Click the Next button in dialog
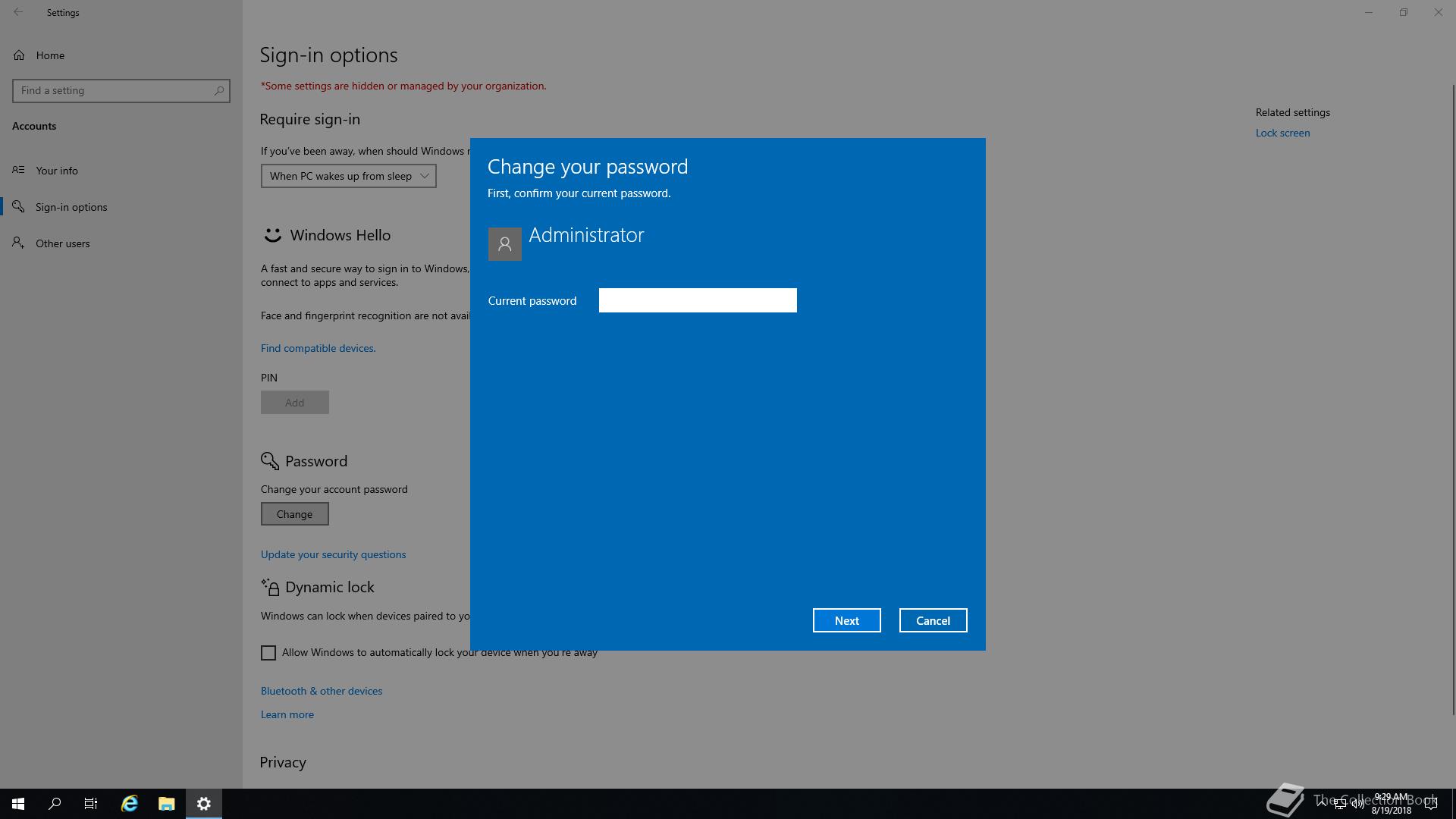This screenshot has height=819, width=1456. [x=846, y=620]
